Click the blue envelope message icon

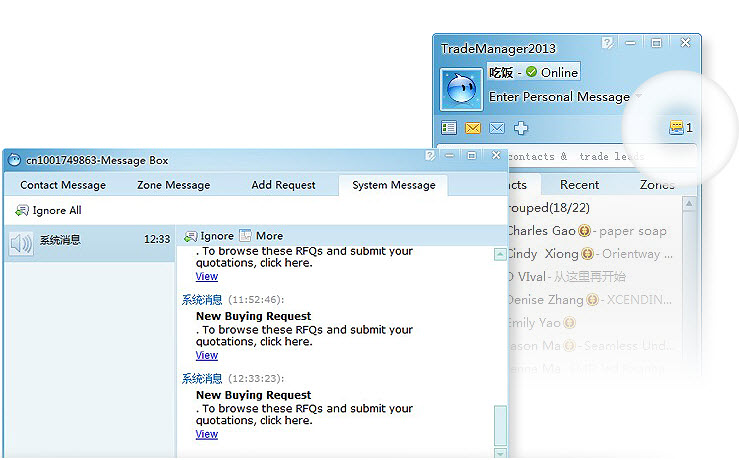pos(496,128)
